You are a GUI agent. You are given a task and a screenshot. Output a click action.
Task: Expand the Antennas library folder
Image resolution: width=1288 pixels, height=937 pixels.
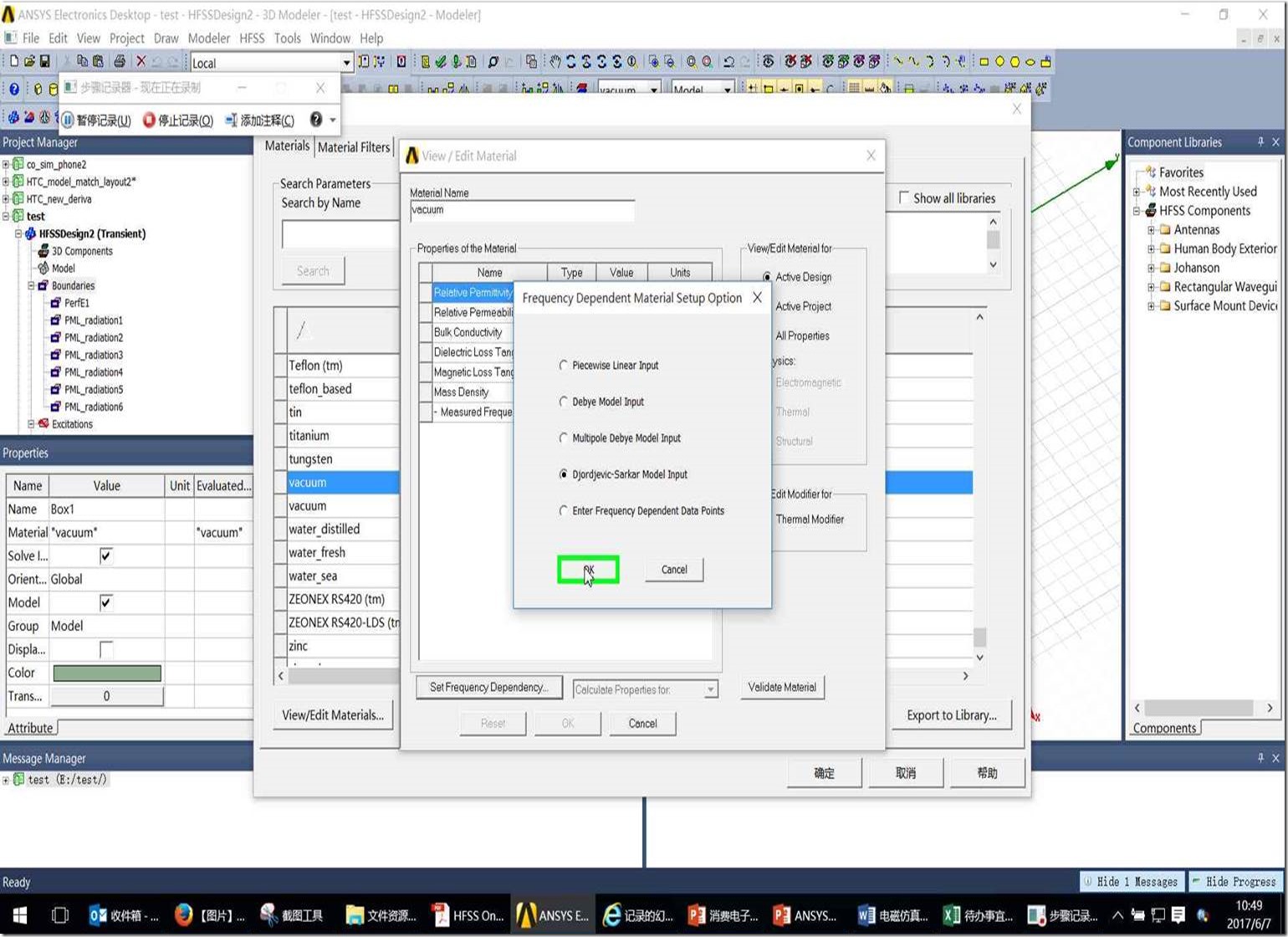(x=1151, y=230)
